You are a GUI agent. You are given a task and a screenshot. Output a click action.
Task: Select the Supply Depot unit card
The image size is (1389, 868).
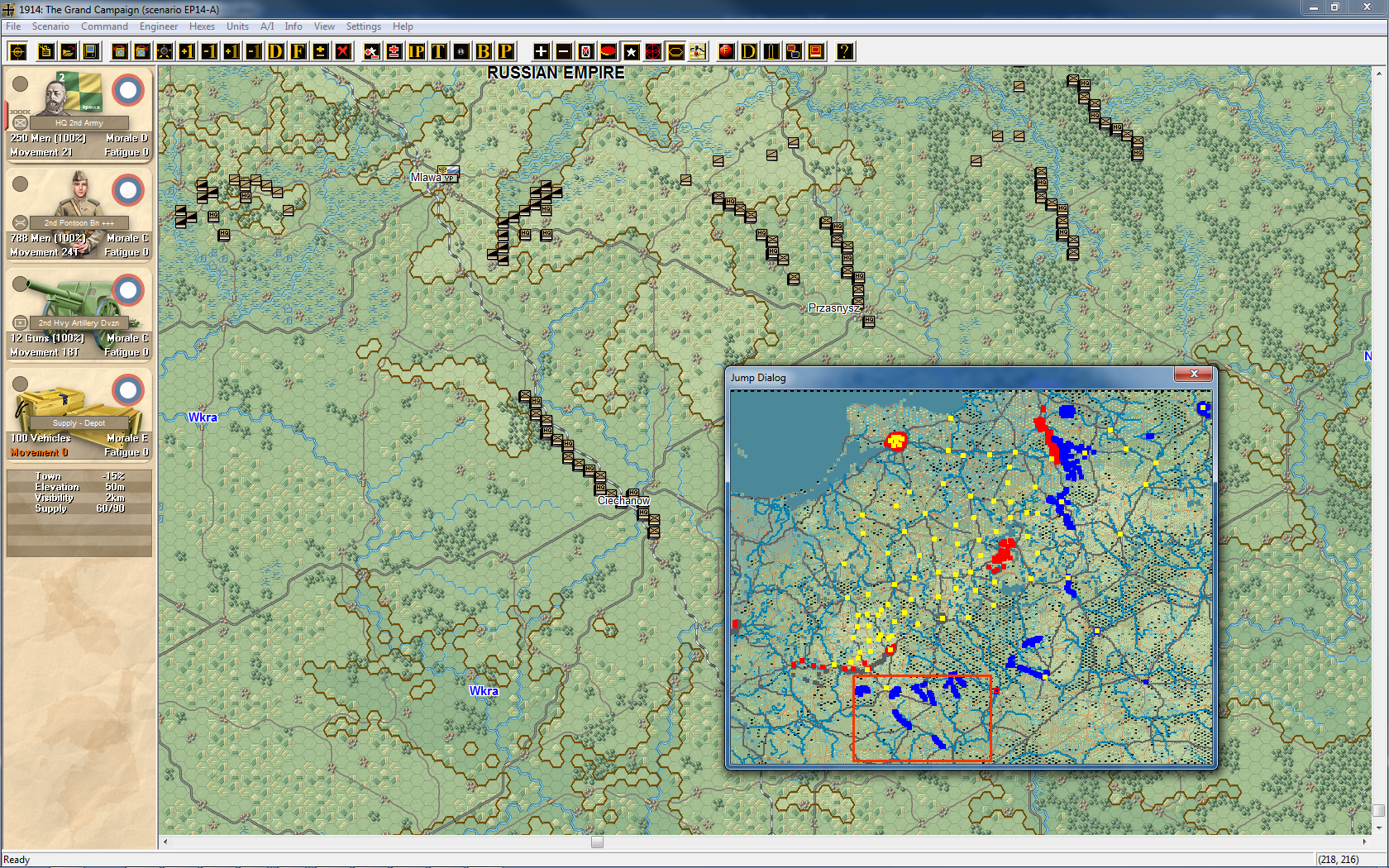click(x=79, y=414)
